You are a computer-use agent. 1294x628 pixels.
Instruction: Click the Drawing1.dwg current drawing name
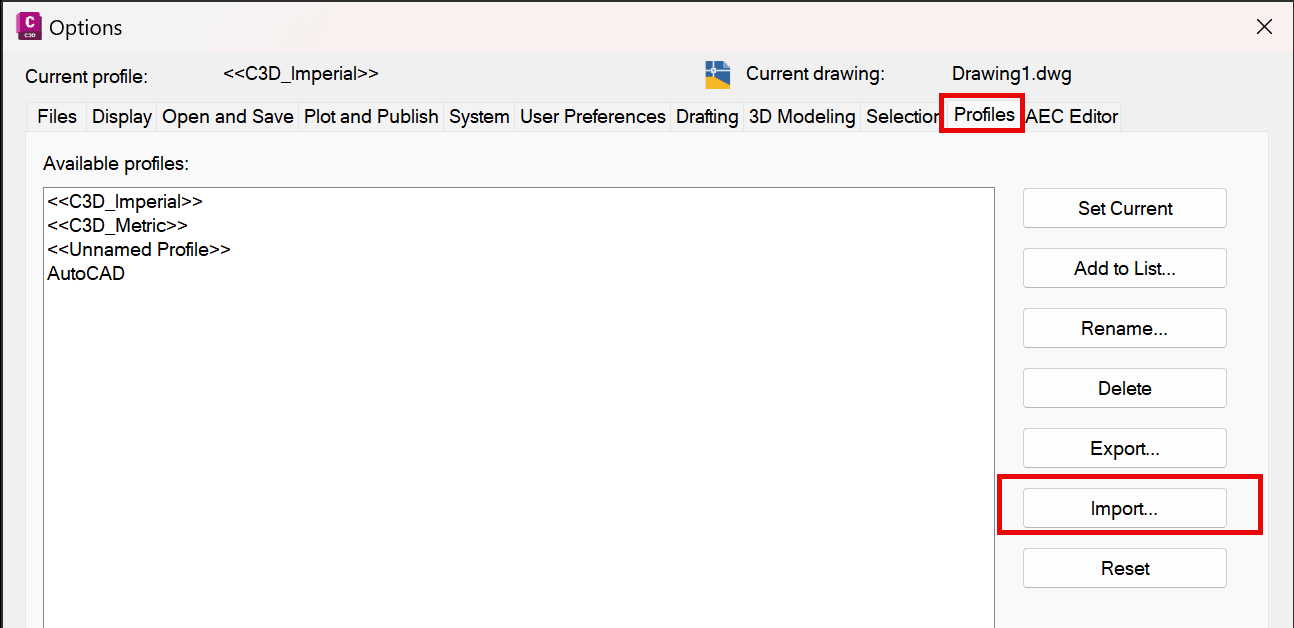tap(1012, 74)
